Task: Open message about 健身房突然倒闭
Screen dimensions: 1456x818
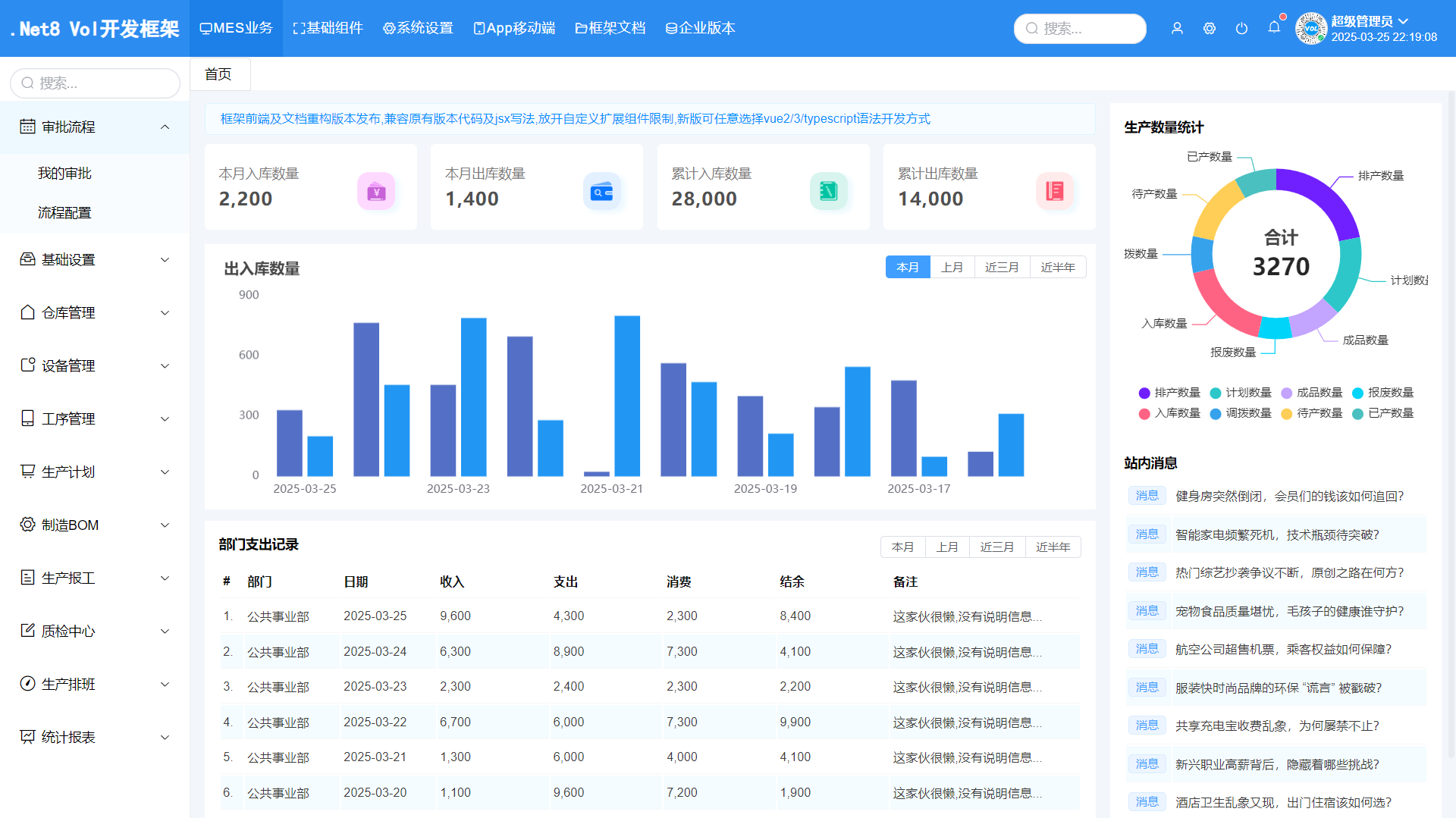Action: 1289,496
